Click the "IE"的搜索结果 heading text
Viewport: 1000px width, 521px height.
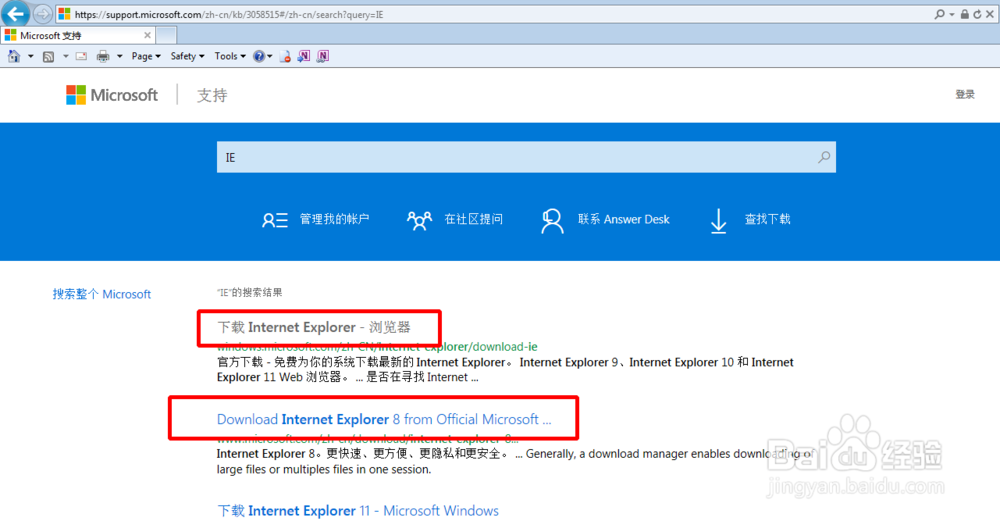249,293
